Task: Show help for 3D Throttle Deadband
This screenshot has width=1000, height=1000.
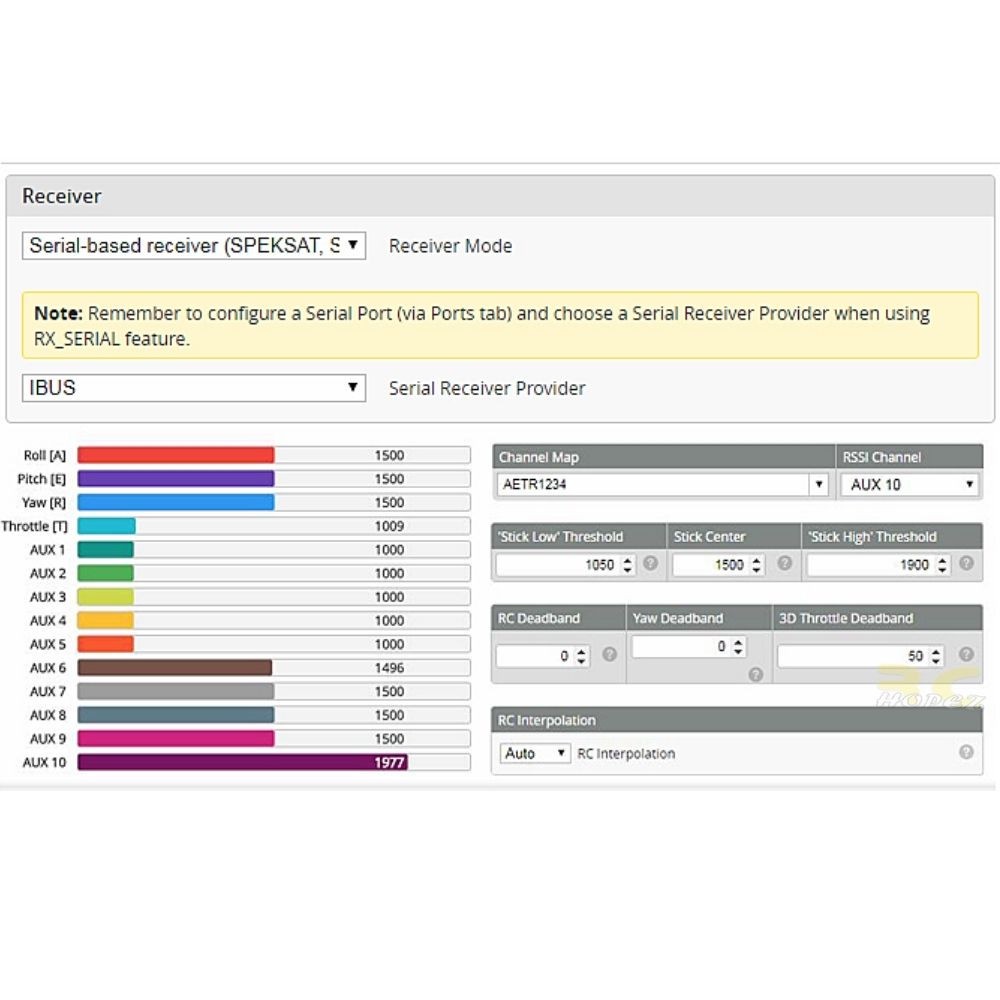Action: 966,655
